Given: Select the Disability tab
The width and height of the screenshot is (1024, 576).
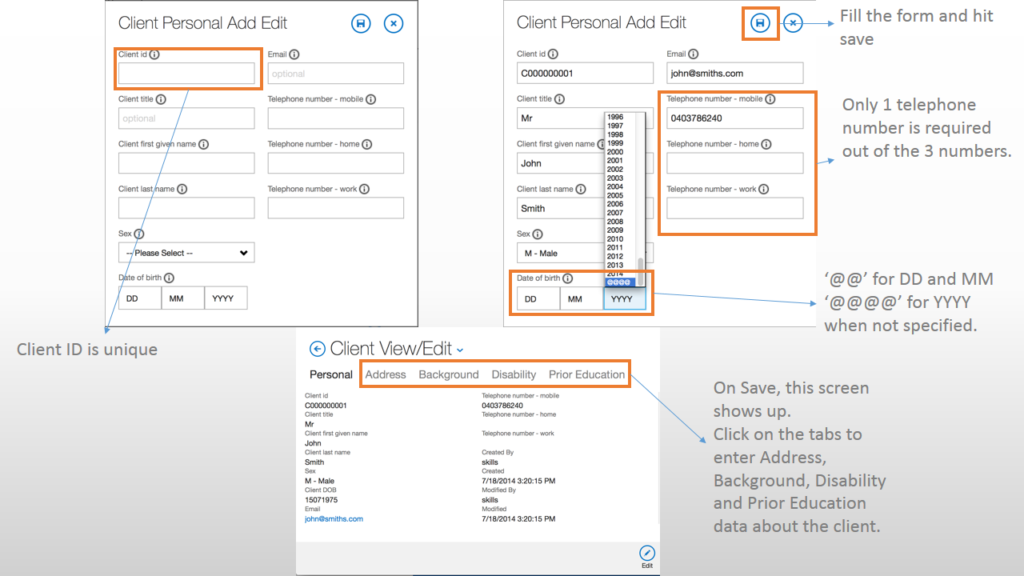Looking at the screenshot, I should [x=513, y=375].
